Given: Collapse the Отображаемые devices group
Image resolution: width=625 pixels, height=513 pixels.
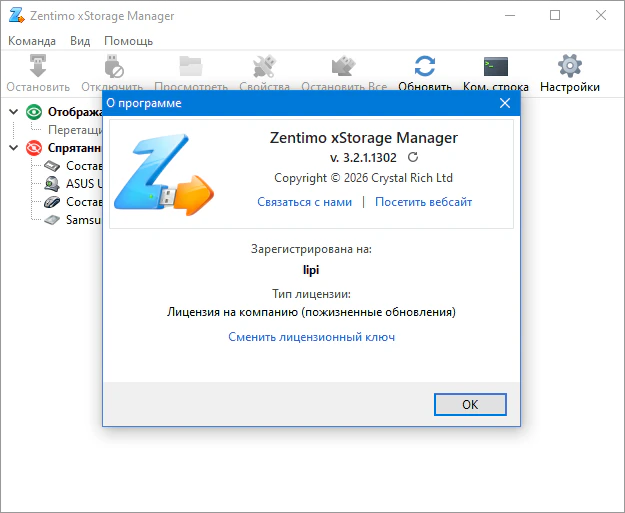Looking at the screenshot, I should tap(14, 112).
